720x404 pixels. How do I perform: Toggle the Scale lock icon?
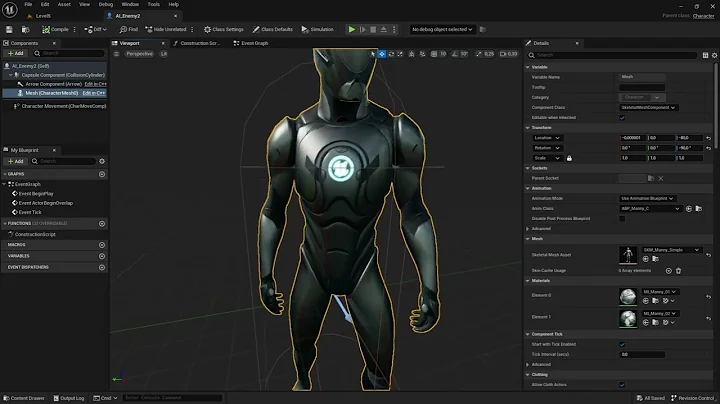pyautogui.click(x=569, y=158)
